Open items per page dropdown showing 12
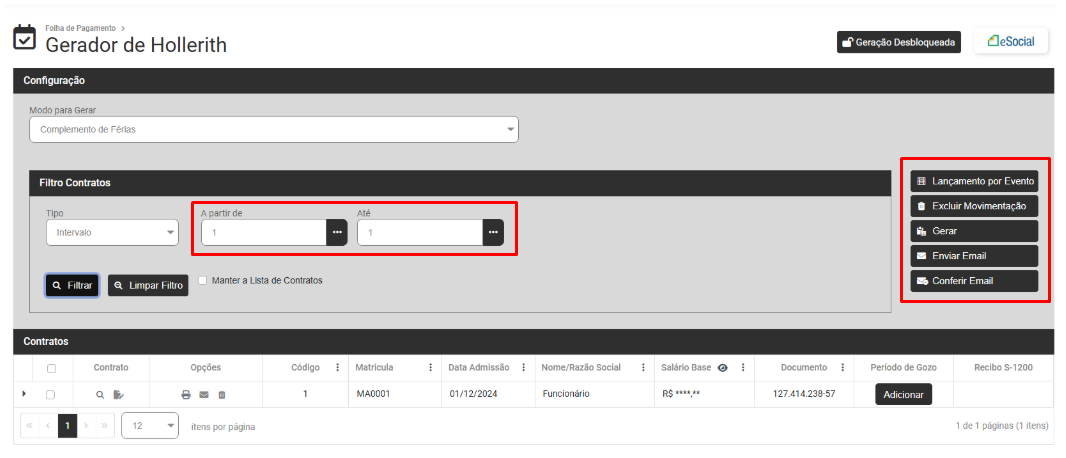 click(150, 426)
